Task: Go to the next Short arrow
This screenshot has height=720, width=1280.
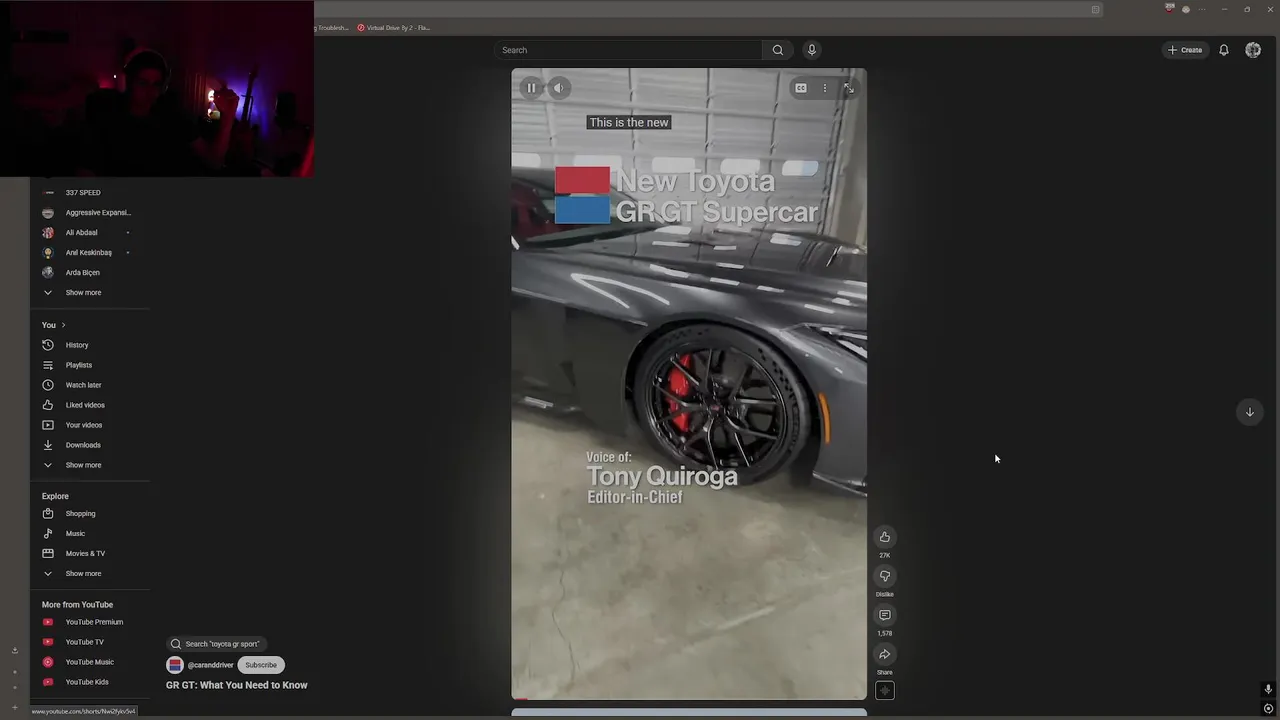Action: pos(1249,412)
